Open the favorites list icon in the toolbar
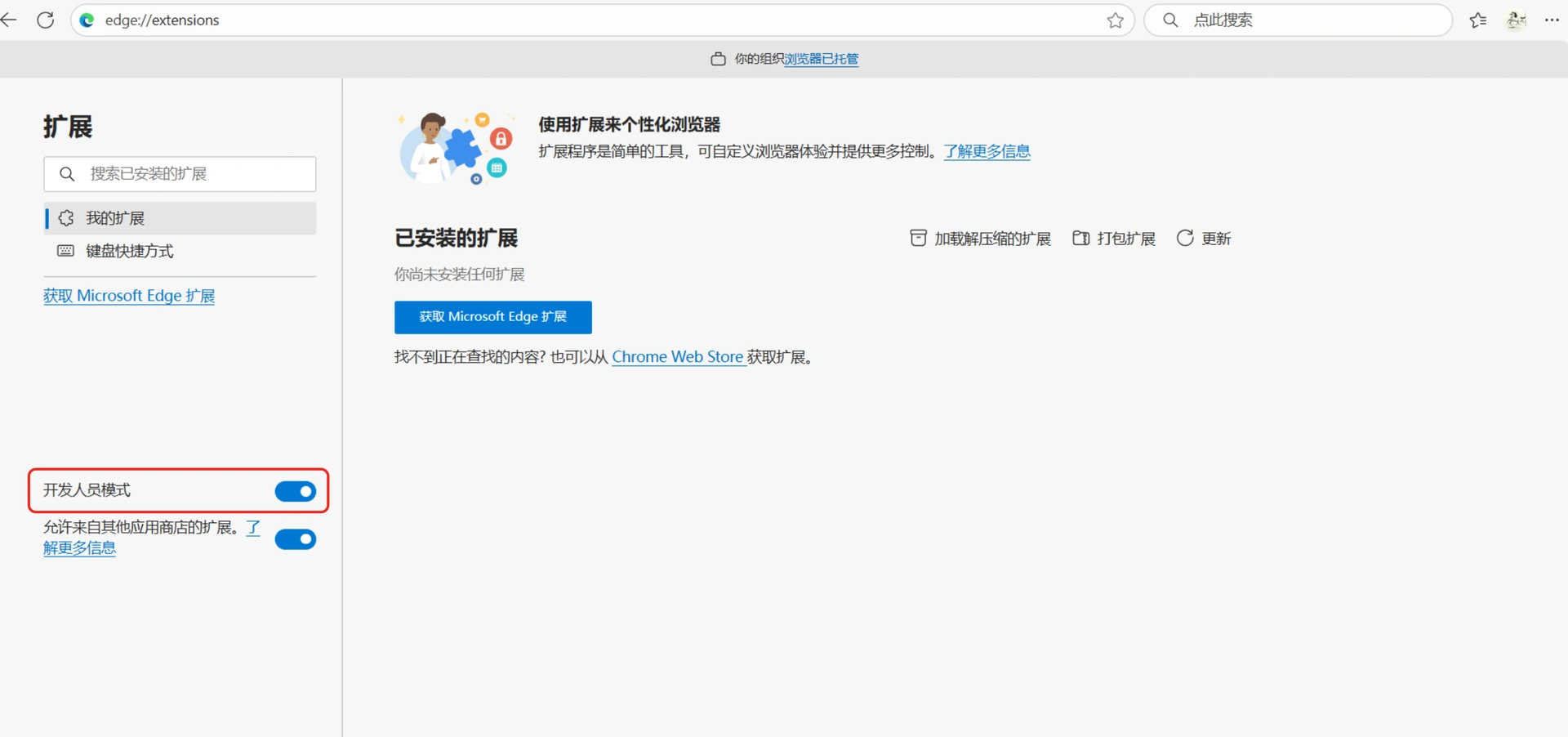The width and height of the screenshot is (1568, 737). (1478, 20)
